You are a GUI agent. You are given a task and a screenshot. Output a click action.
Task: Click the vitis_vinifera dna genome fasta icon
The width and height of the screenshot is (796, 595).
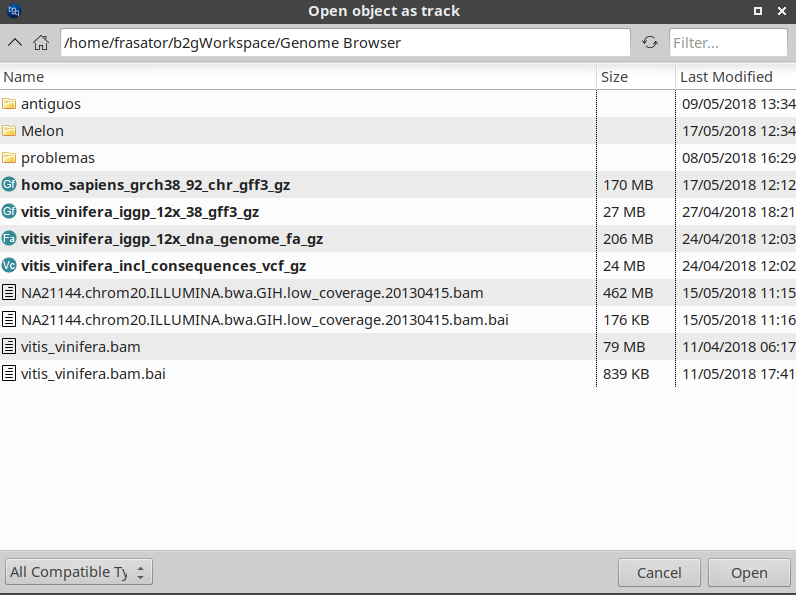10,239
